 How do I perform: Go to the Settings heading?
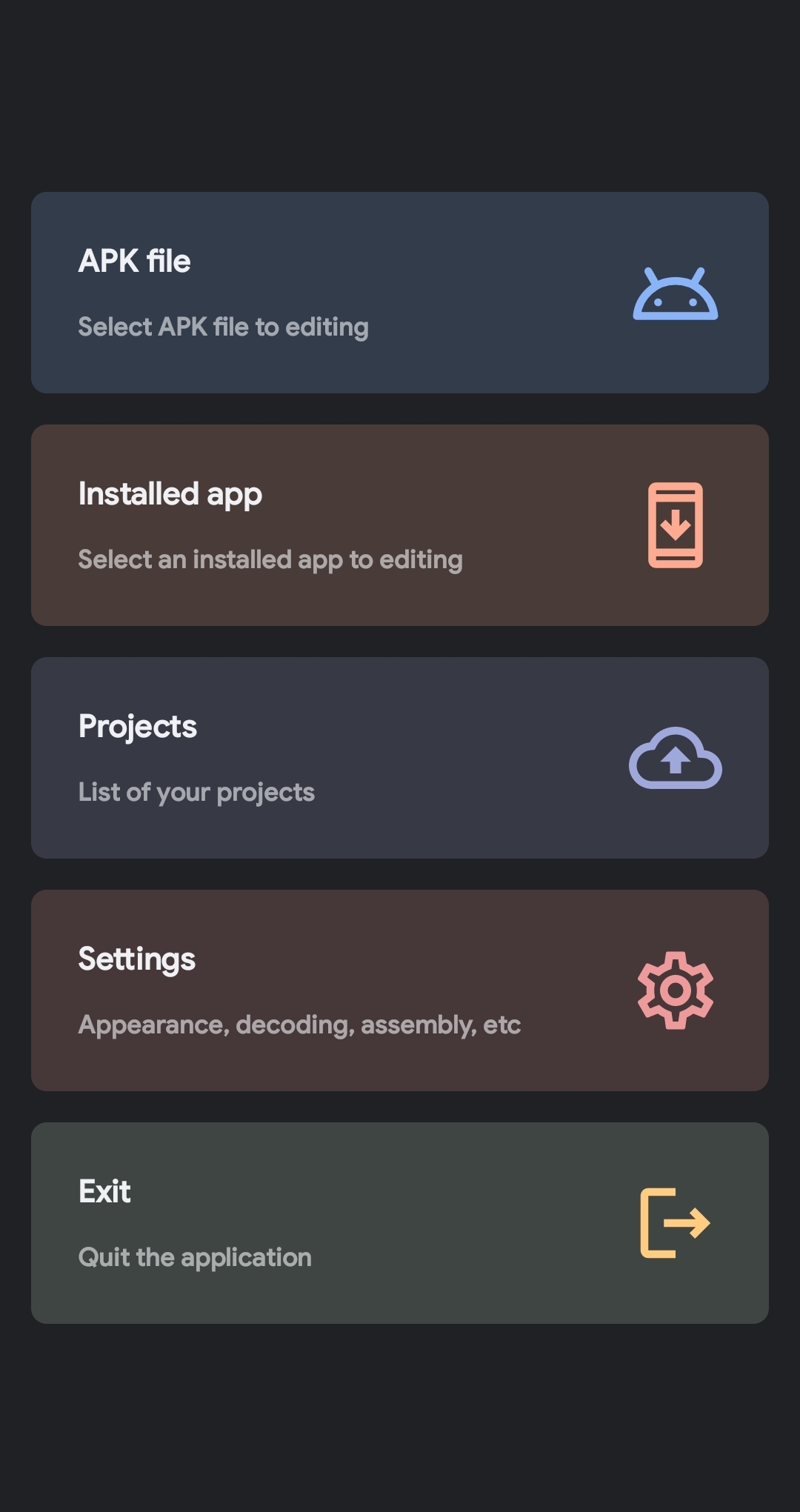(x=137, y=959)
